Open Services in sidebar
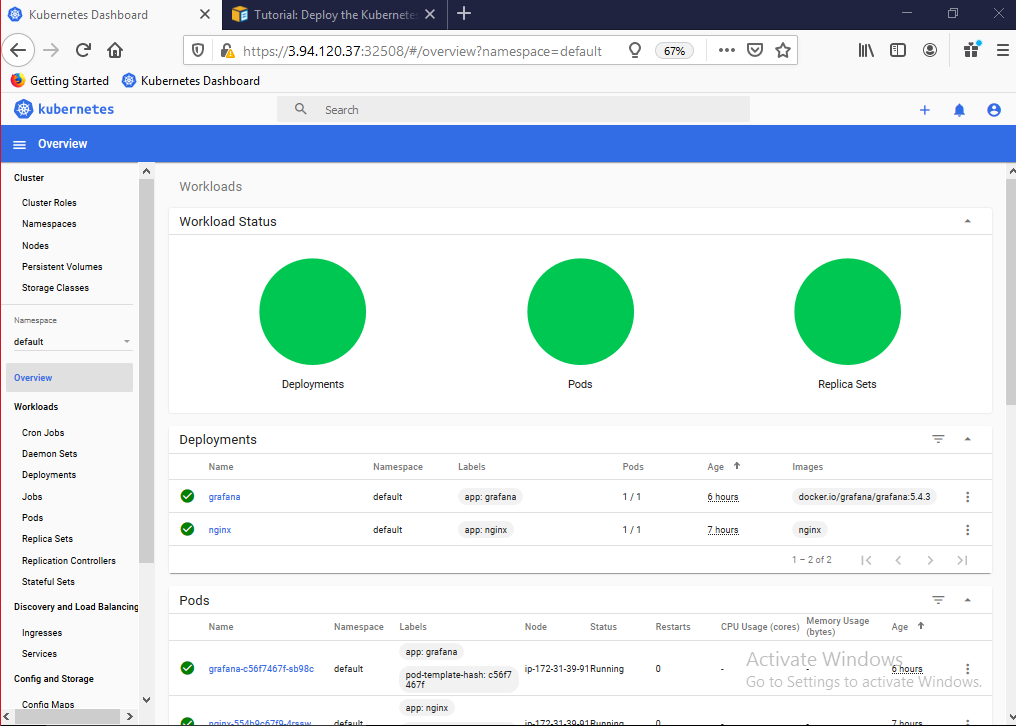1016x726 pixels. [x=40, y=653]
